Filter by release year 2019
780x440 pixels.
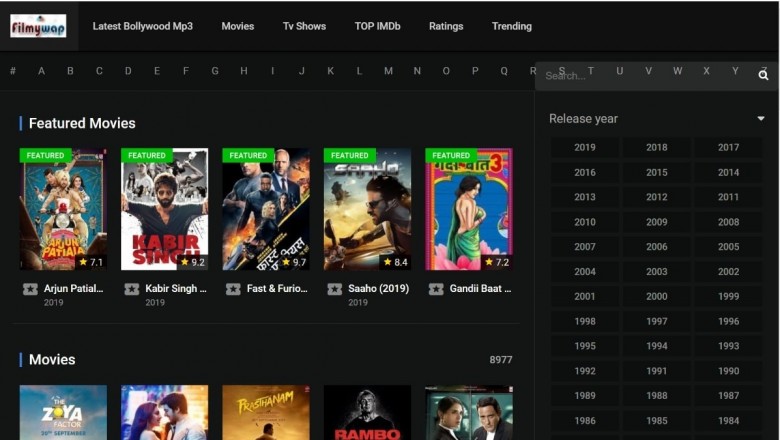tap(585, 147)
